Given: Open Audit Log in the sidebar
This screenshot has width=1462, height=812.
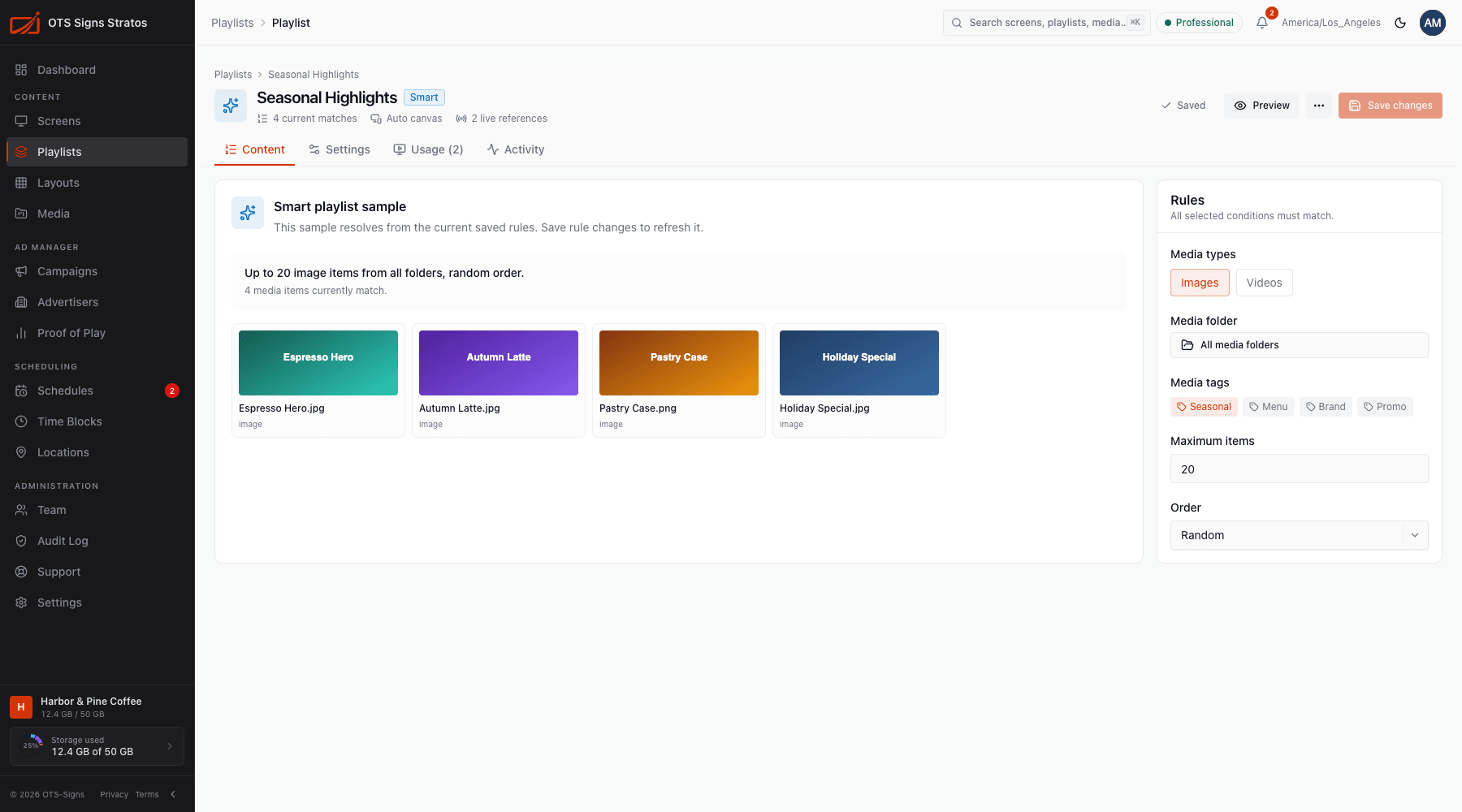Looking at the screenshot, I should point(97,541).
